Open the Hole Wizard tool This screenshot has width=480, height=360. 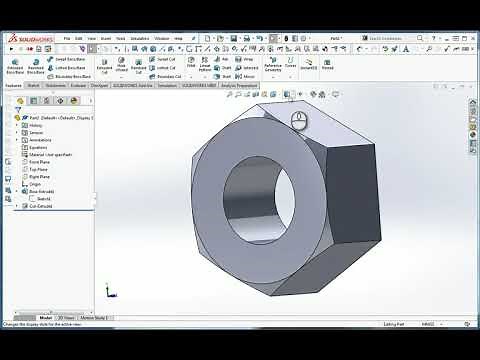pyautogui.click(x=121, y=64)
